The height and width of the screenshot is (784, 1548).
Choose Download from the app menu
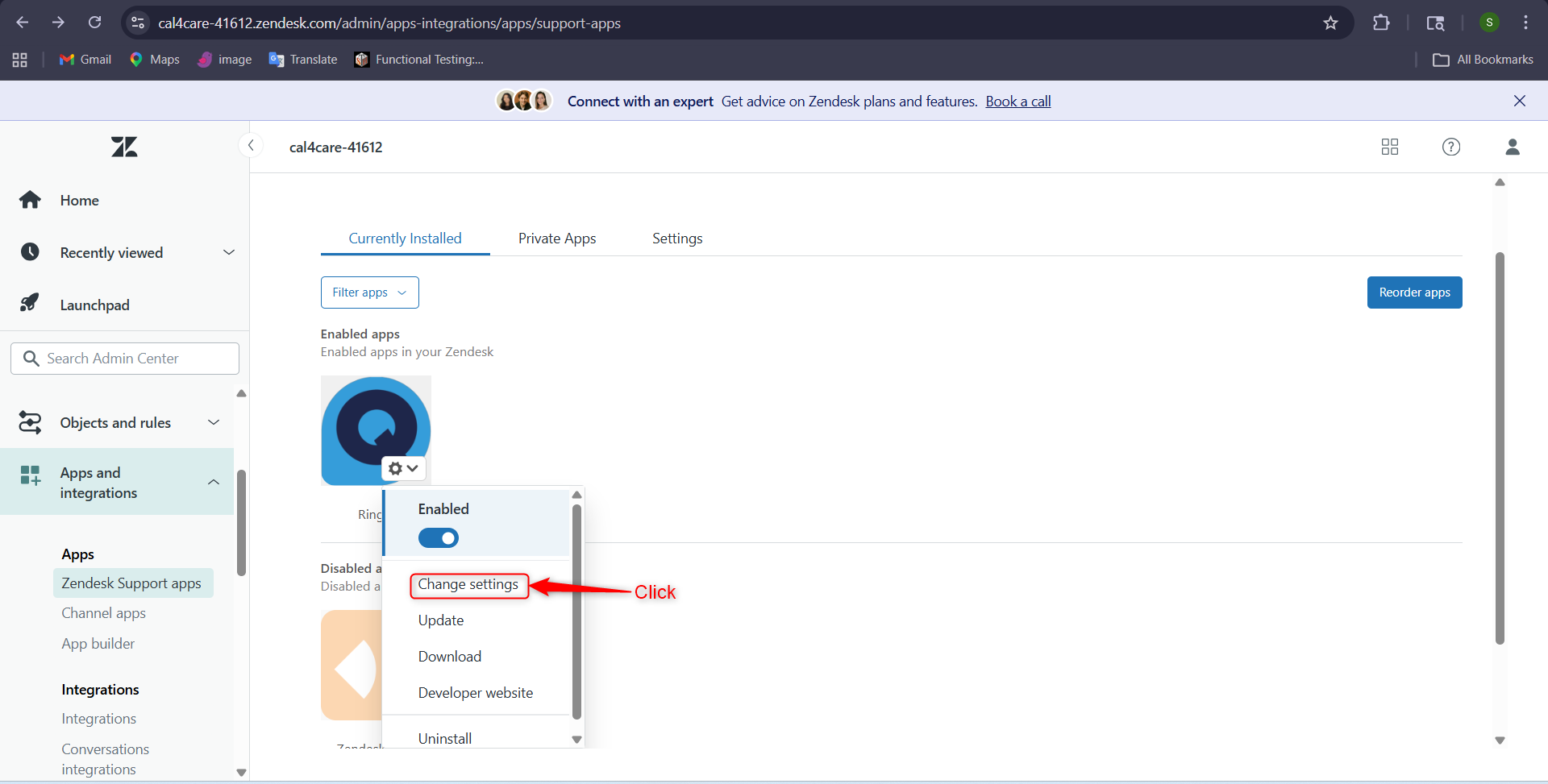click(450, 657)
